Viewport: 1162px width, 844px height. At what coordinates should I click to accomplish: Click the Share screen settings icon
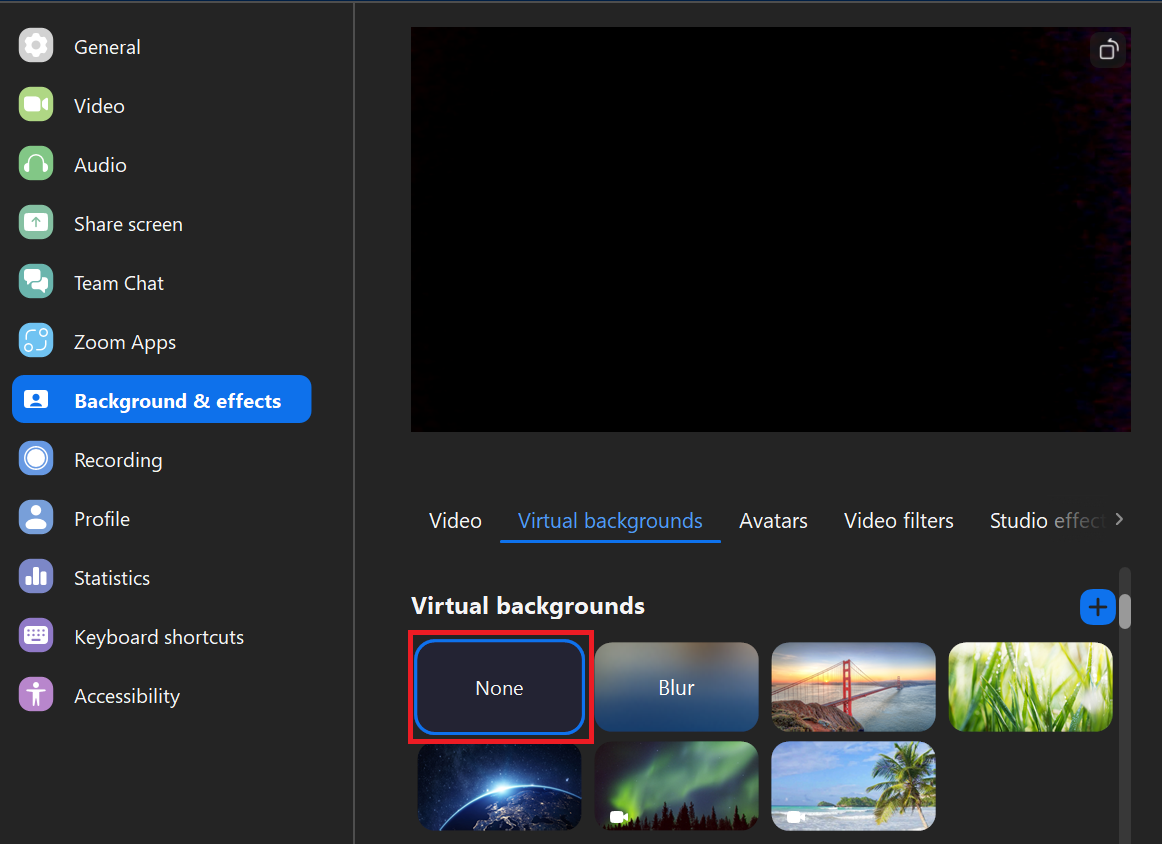pos(35,223)
